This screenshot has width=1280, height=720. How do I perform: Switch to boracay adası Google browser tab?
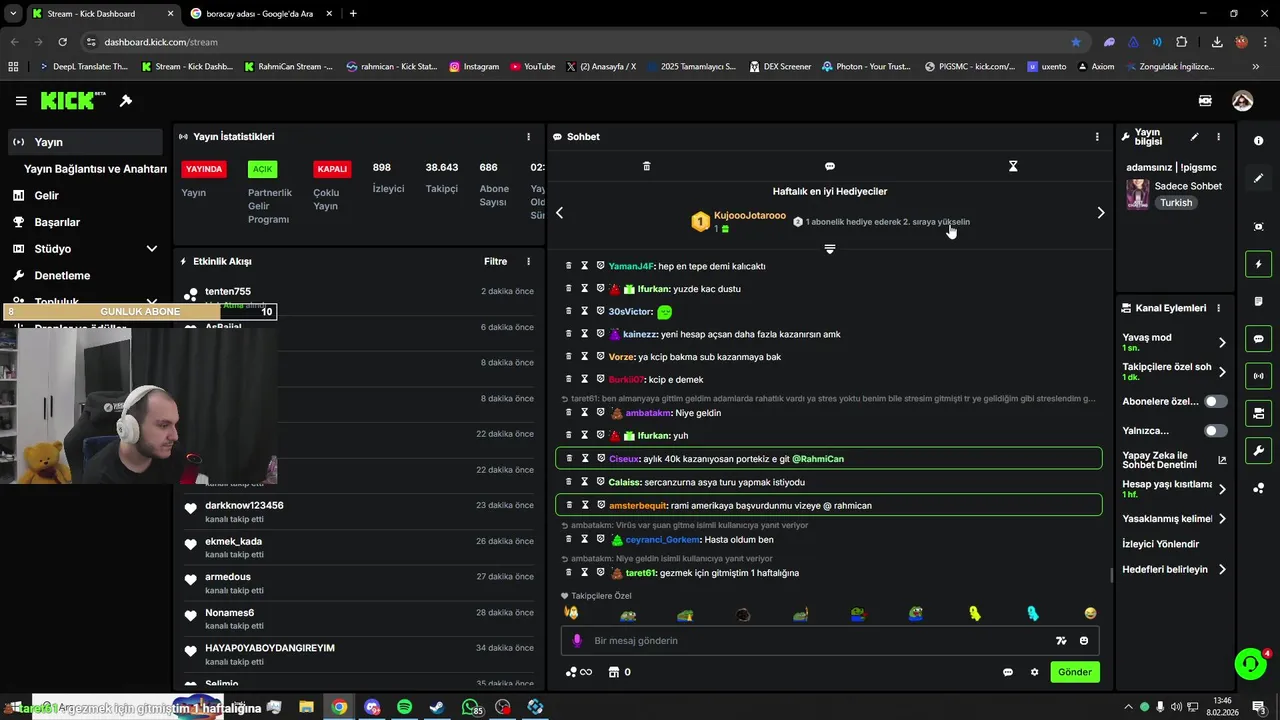pos(259,14)
